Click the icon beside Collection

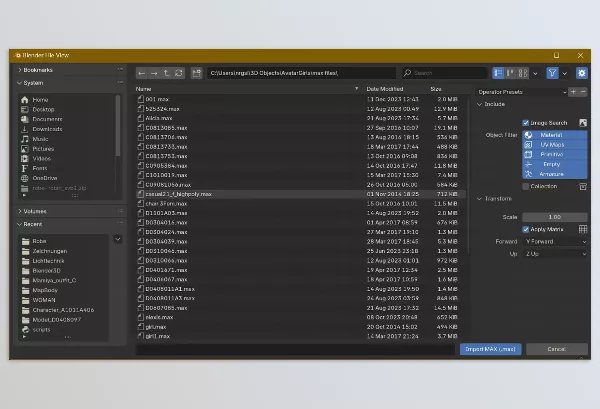point(583,186)
